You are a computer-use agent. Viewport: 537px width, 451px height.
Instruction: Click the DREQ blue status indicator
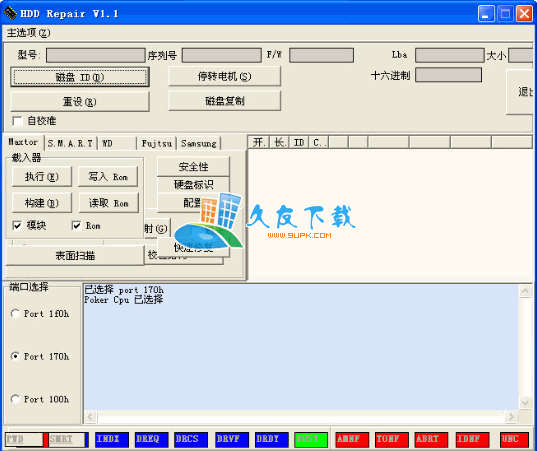click(x=151, y=439)
